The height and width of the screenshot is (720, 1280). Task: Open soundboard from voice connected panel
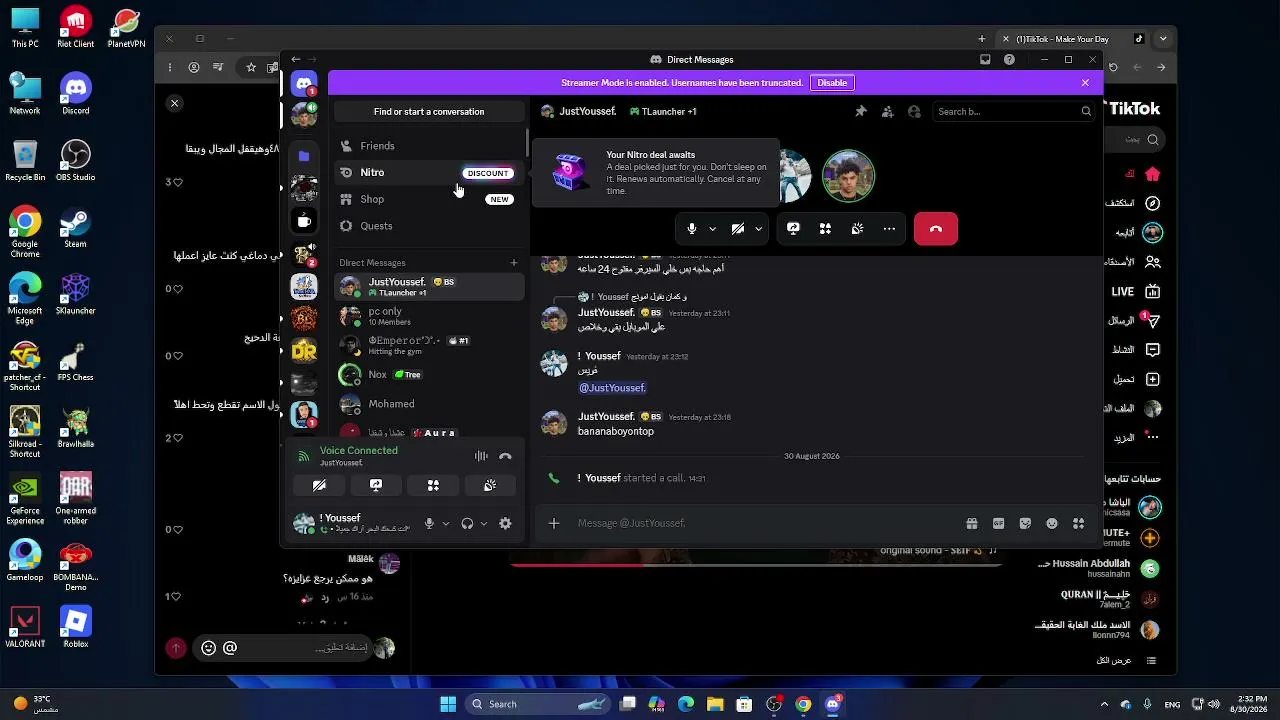point(490,485)
